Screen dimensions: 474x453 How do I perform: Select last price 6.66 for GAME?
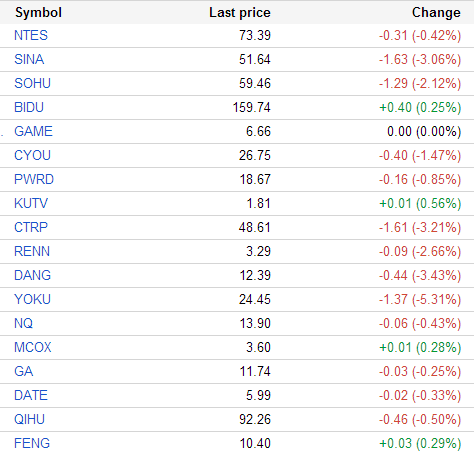(258, 131)
